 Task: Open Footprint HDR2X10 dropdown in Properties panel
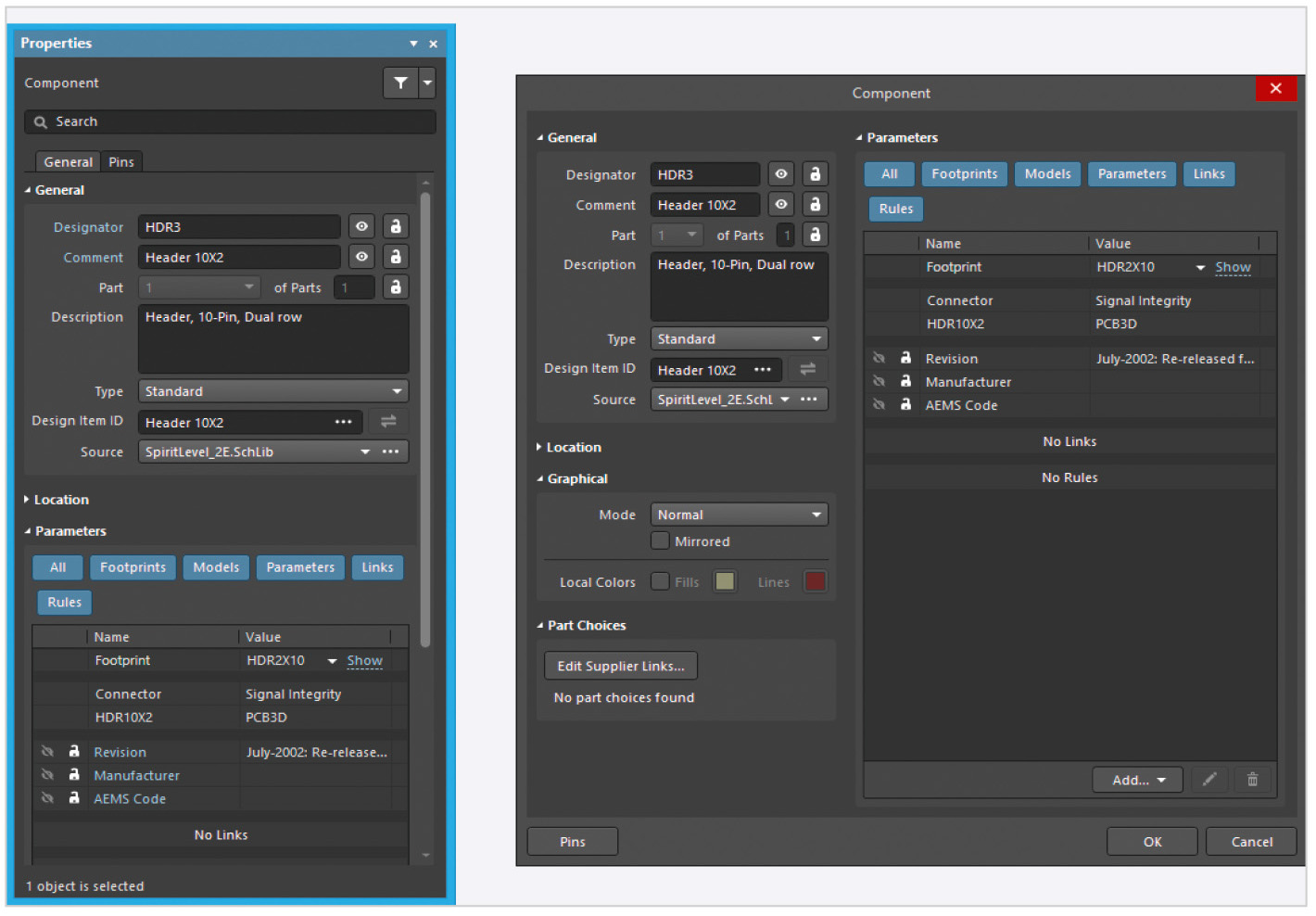point(332,661)
